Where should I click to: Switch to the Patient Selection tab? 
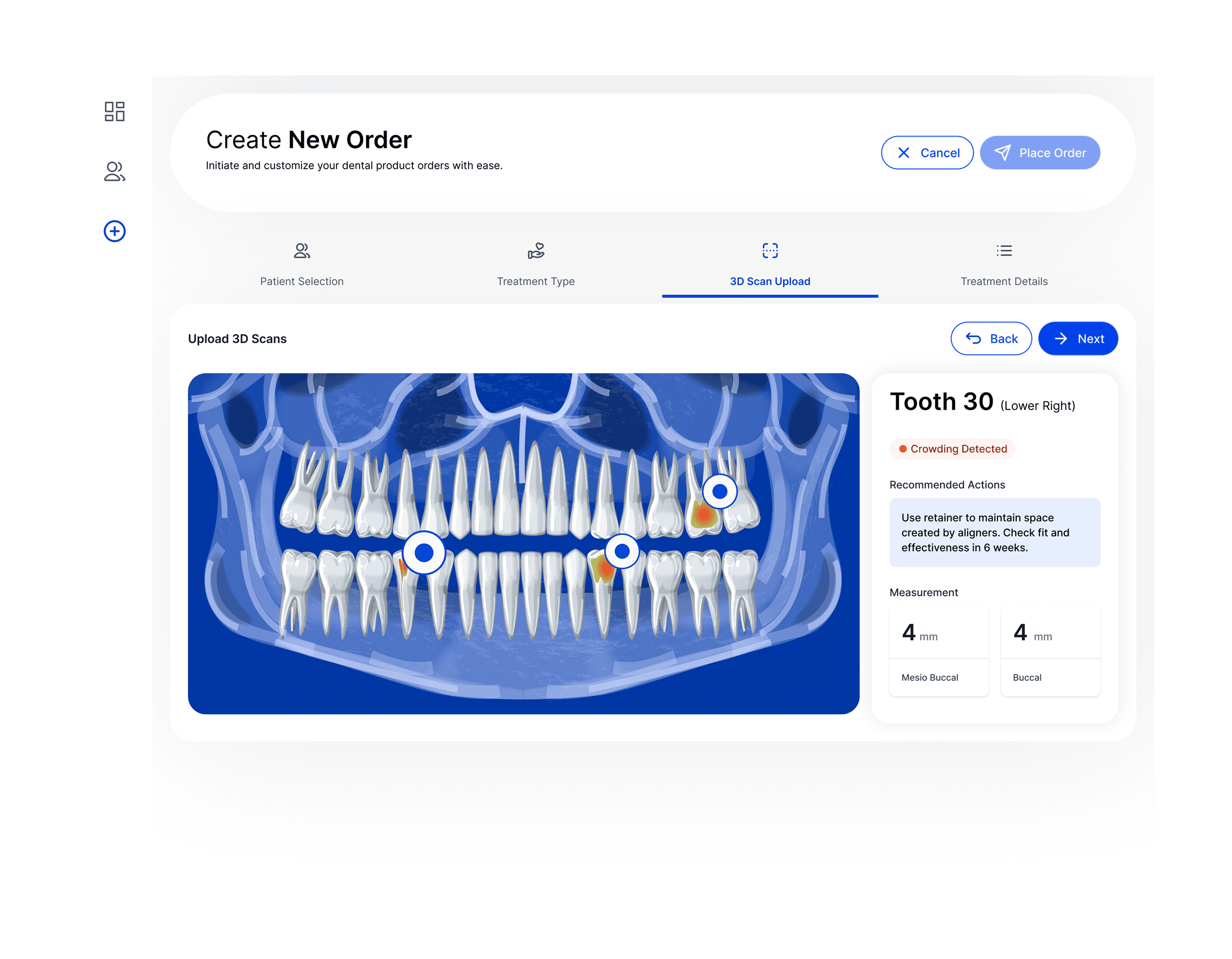tap(302, 281)
